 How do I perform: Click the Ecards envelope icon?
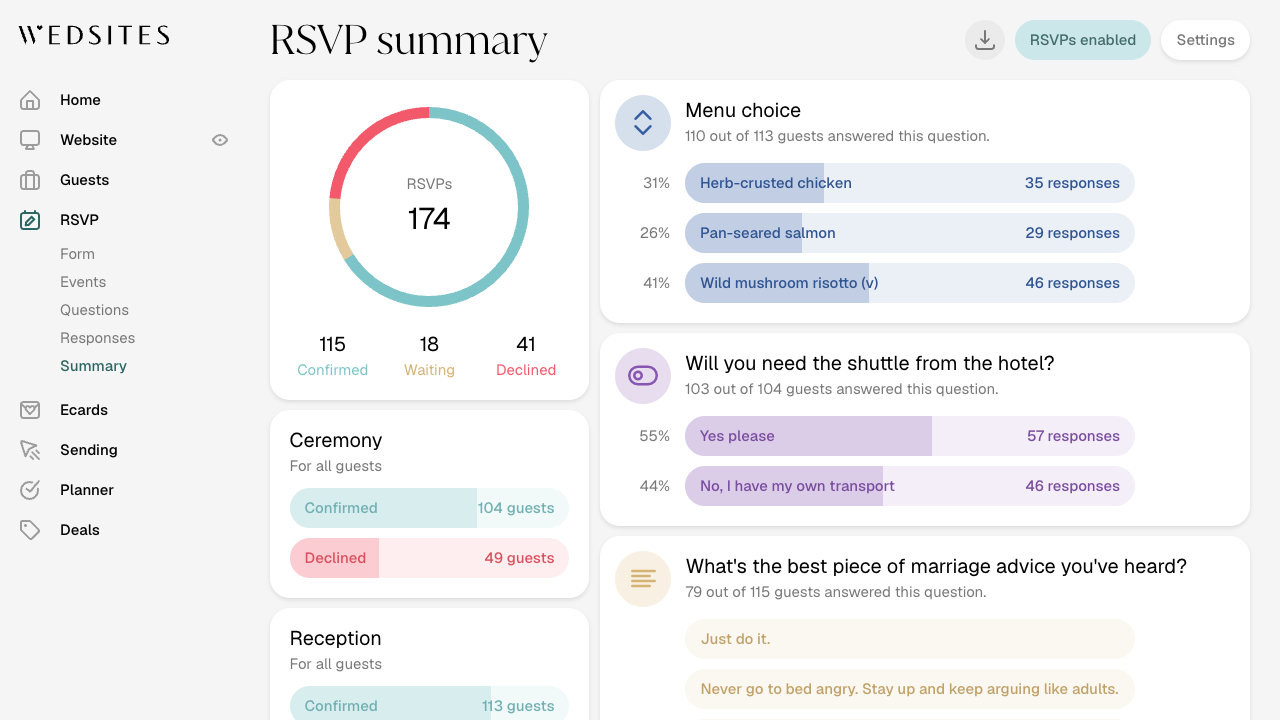pyautogui.click(x=30, y=410)
